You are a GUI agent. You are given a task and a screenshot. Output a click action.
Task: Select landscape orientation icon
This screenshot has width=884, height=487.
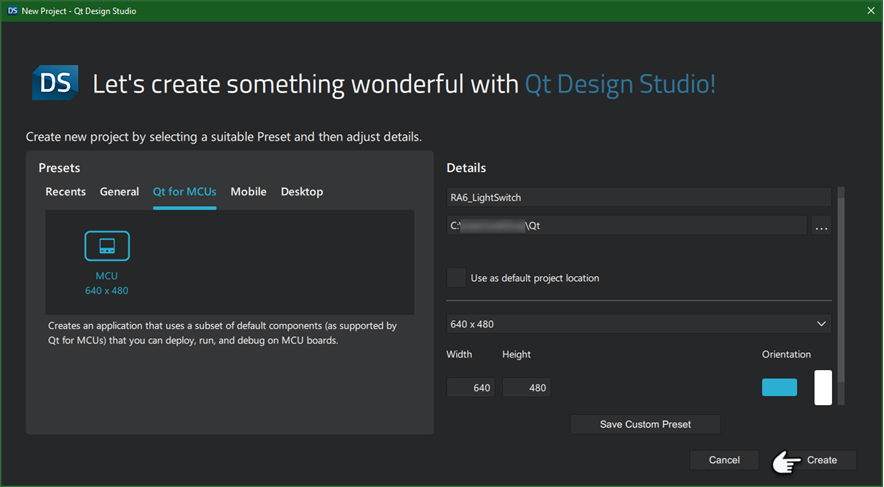tap(779, 387)
